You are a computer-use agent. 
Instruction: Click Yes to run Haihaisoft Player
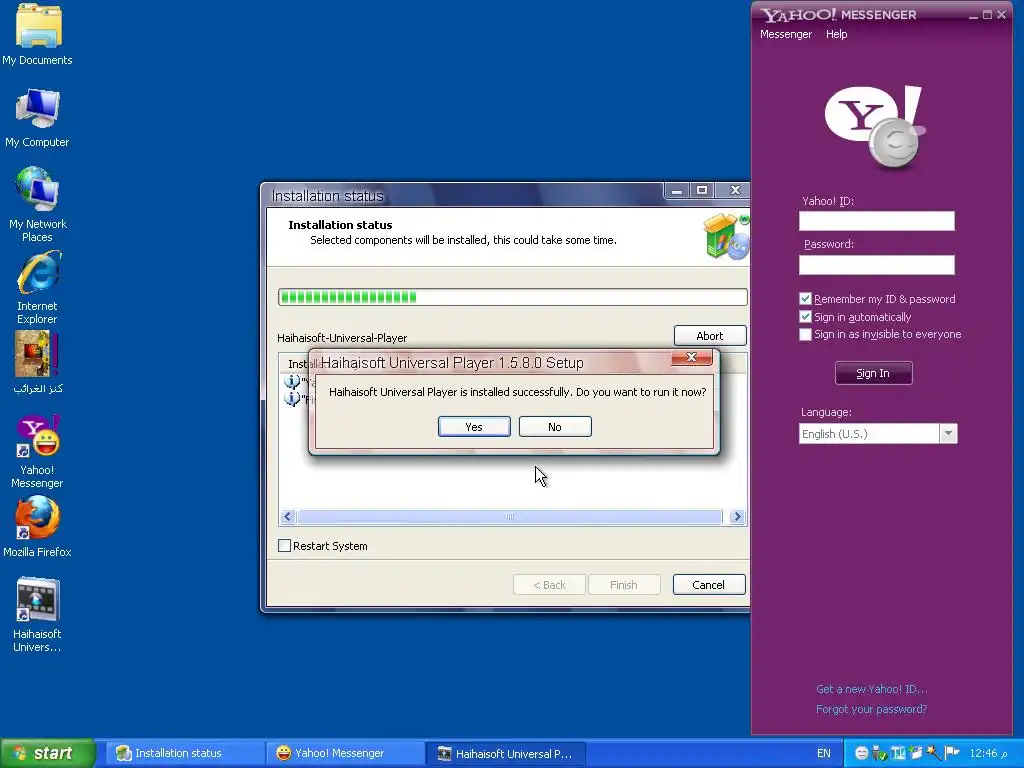[x=474, y=427]
